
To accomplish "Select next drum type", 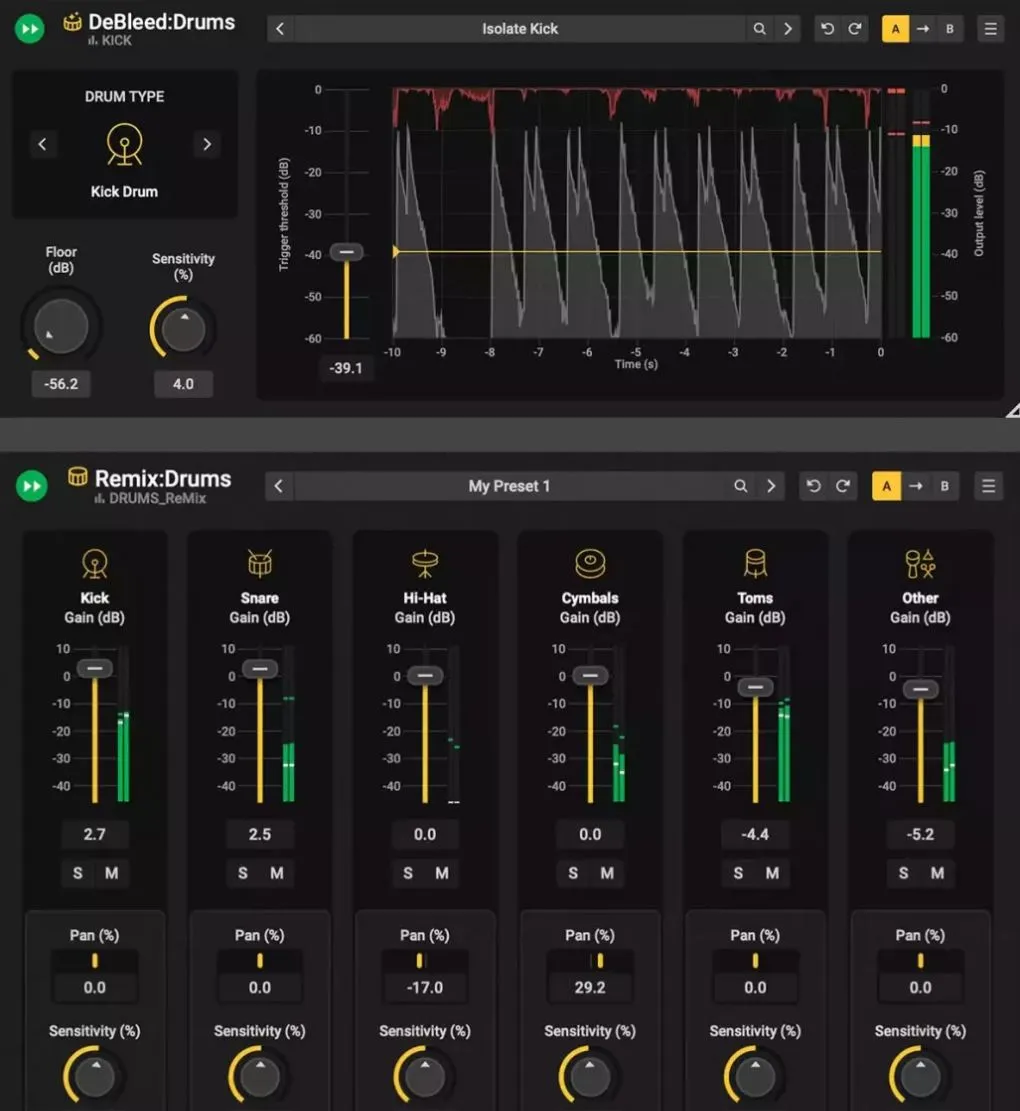I will (207, 145).
